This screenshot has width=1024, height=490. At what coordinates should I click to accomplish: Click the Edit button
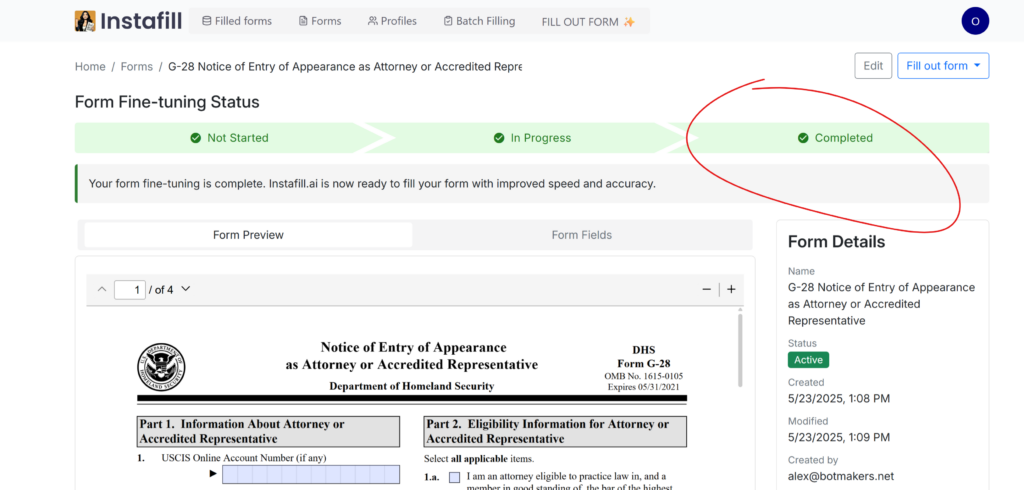point(873,66)
